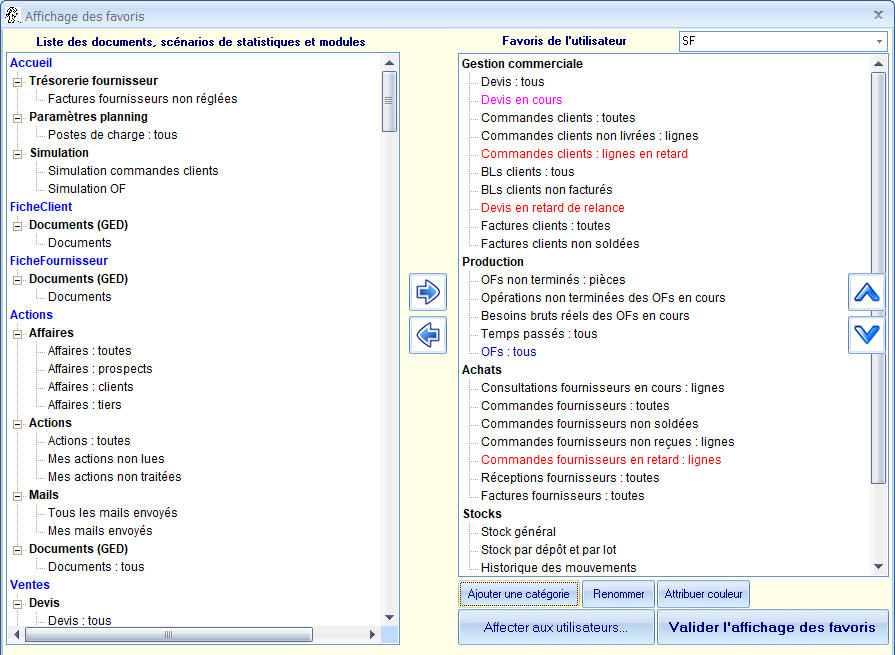
Task: Click the left arrow to remove favorite
Action: coord(428,335)
